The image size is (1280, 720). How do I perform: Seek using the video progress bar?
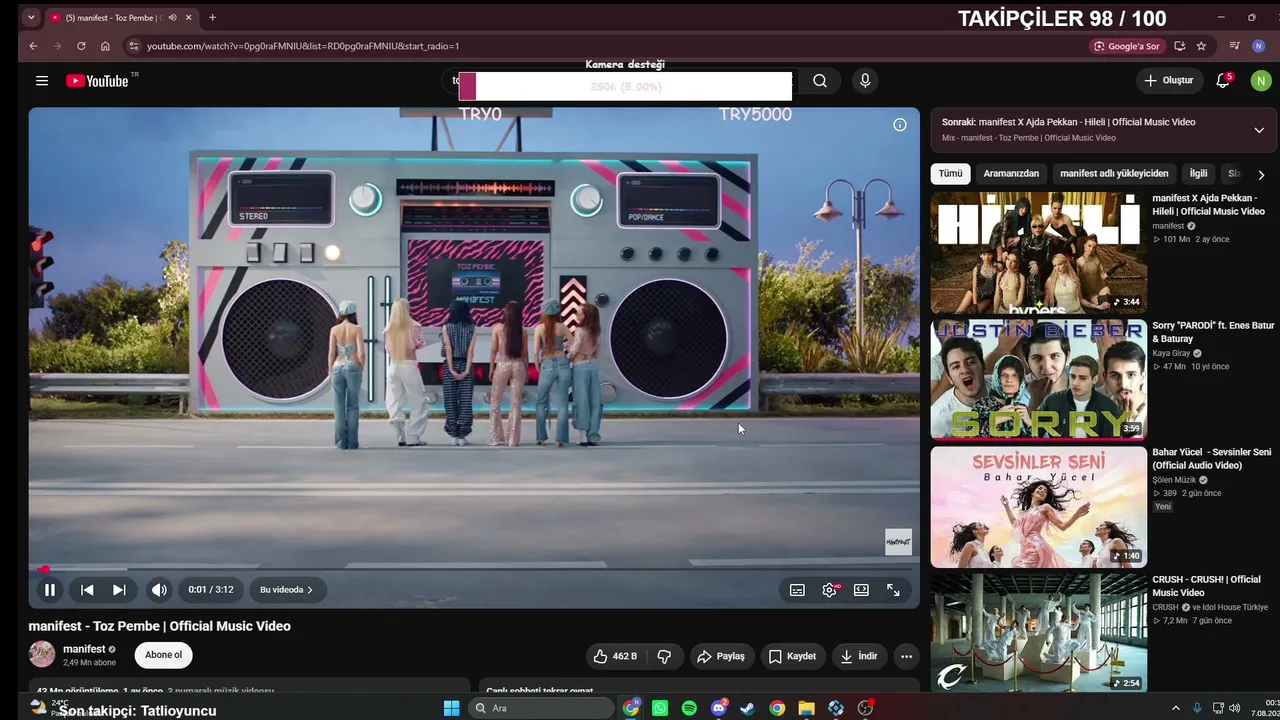(474, 569)
